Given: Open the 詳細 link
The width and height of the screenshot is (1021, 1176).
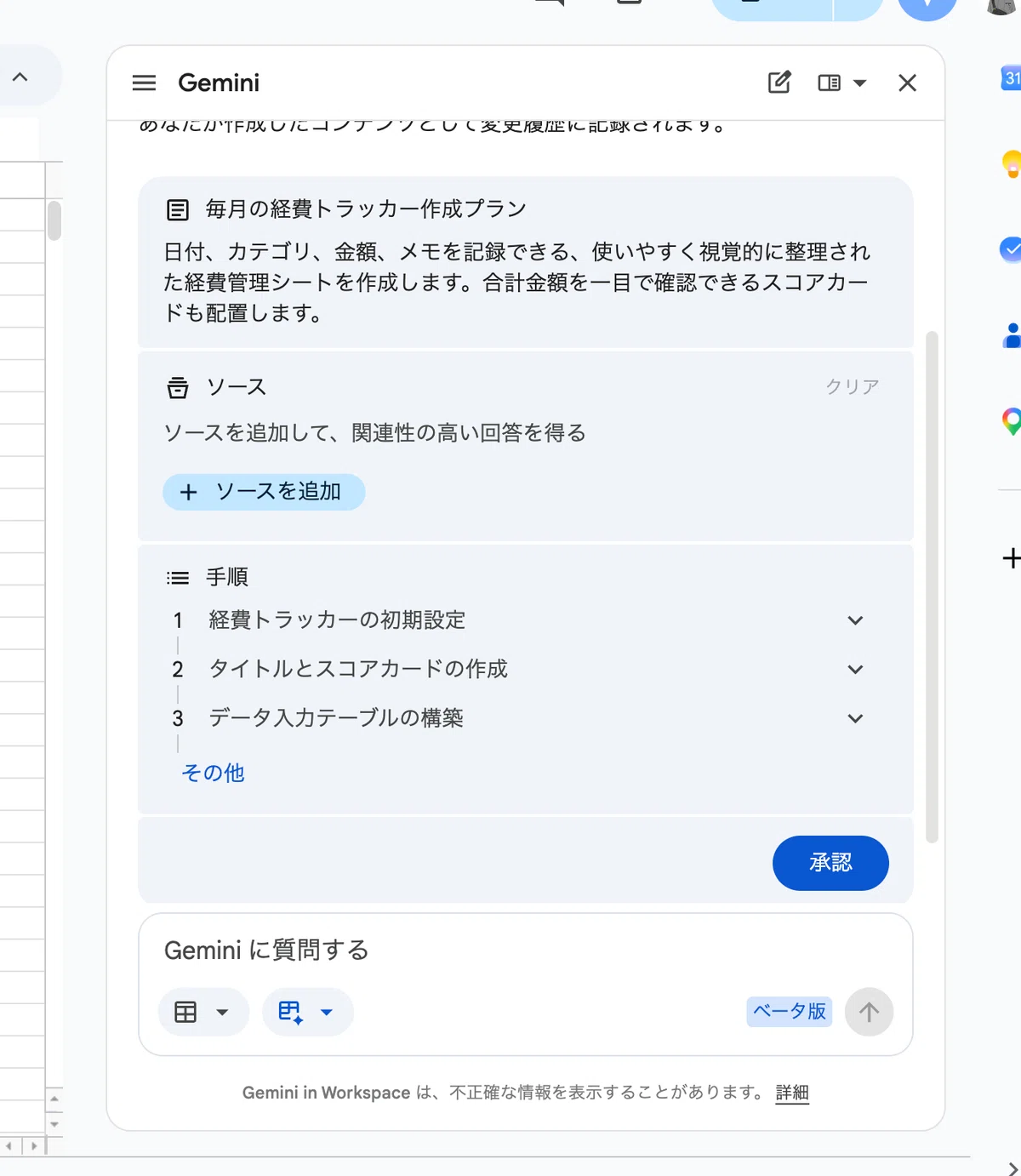Looking at the screenshot, I should pyautogui.click(x=792, y=1093).
